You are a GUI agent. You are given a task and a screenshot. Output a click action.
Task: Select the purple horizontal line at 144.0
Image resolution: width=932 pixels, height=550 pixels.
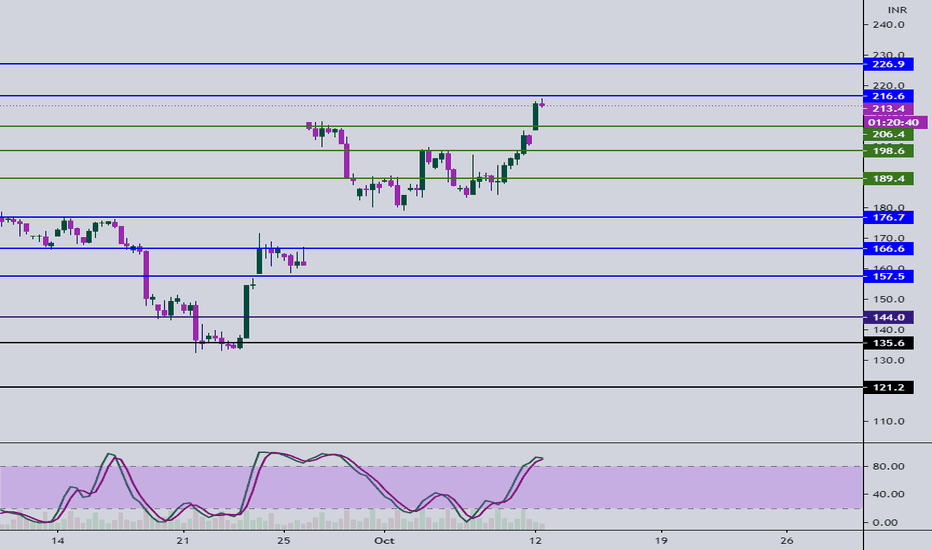pos(431,317)
